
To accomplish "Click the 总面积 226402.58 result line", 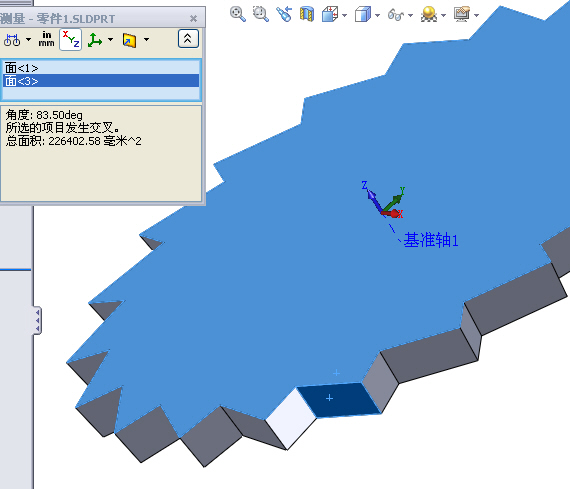I will (x=73, y=141).
